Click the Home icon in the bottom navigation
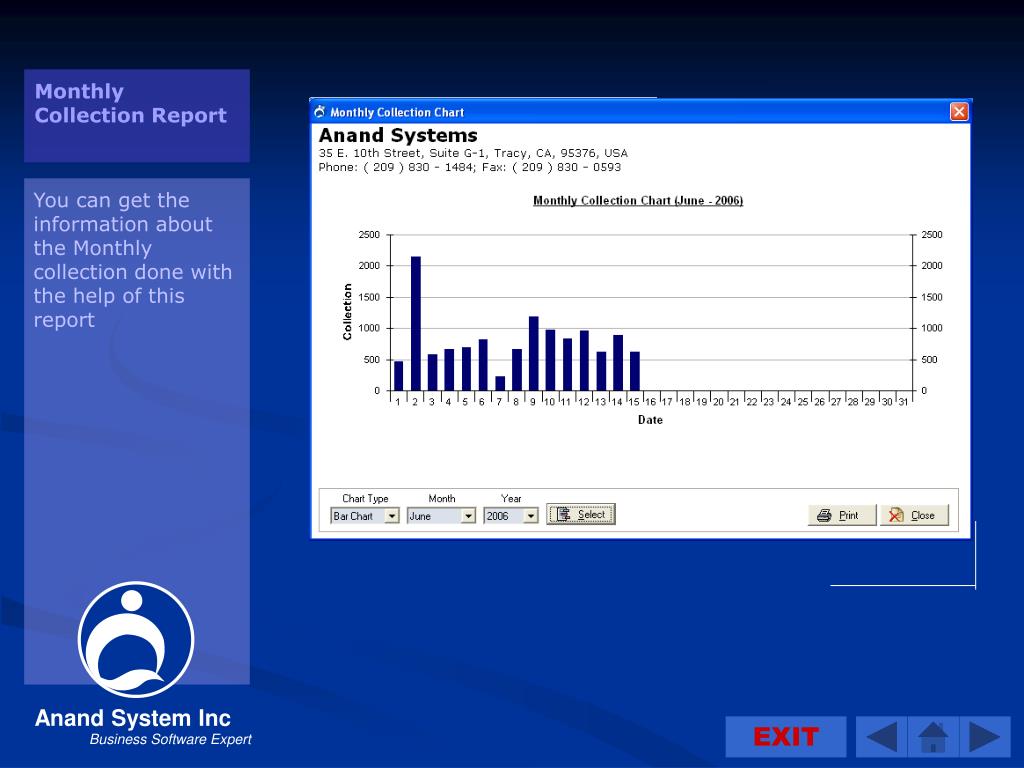The image size is (1024, 768). pos(933,737)
